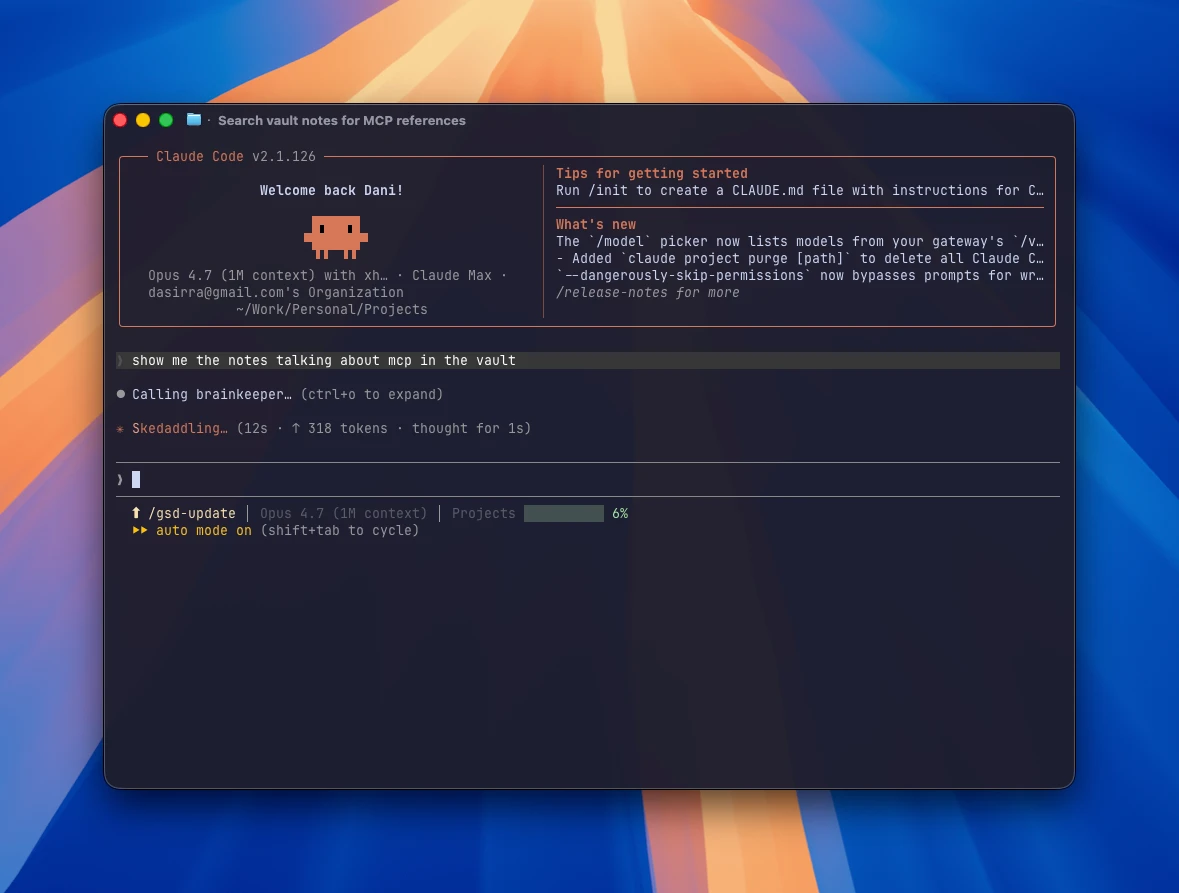The height and width of the screenshot is (893, 1179).
Task: Click the "What's new" heading
Action: pos(596,224)
